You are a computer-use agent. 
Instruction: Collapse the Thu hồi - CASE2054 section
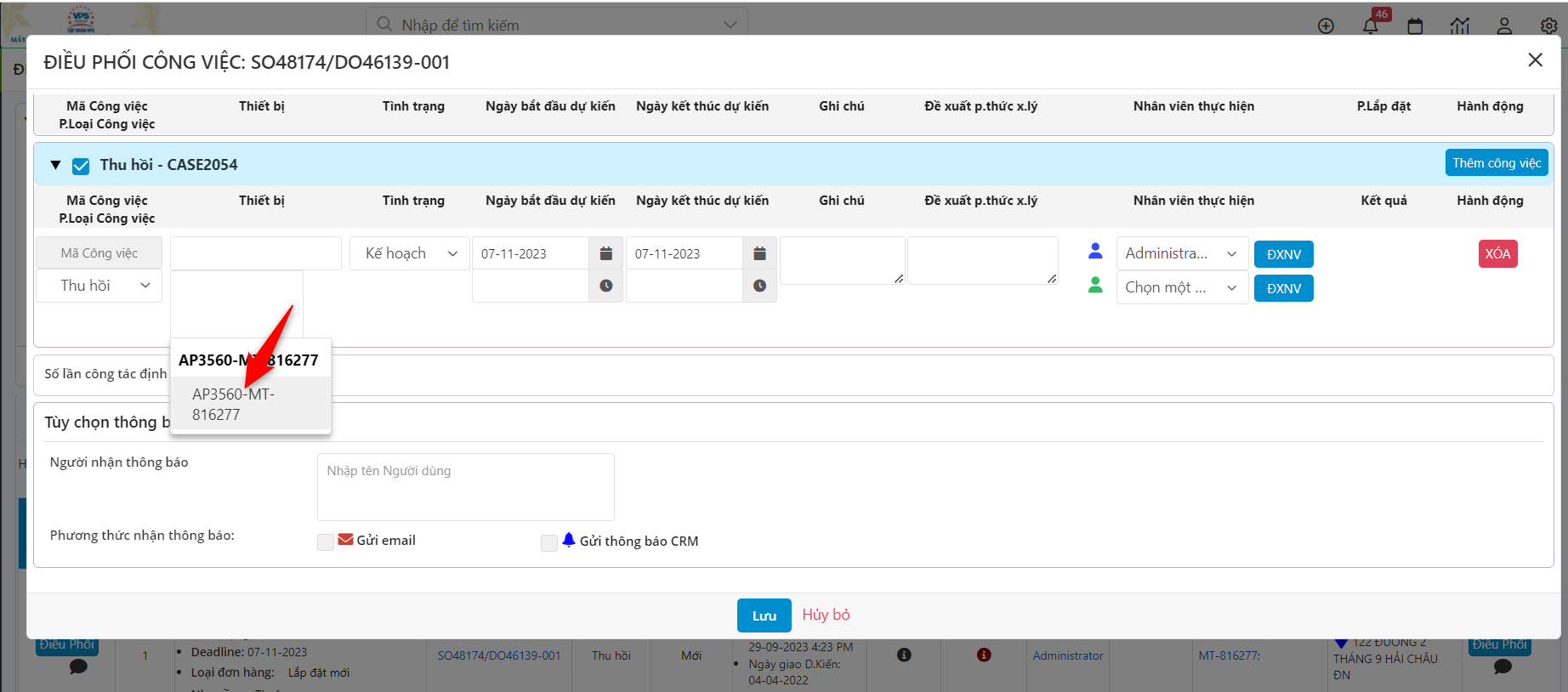click(x=55, y=165)
